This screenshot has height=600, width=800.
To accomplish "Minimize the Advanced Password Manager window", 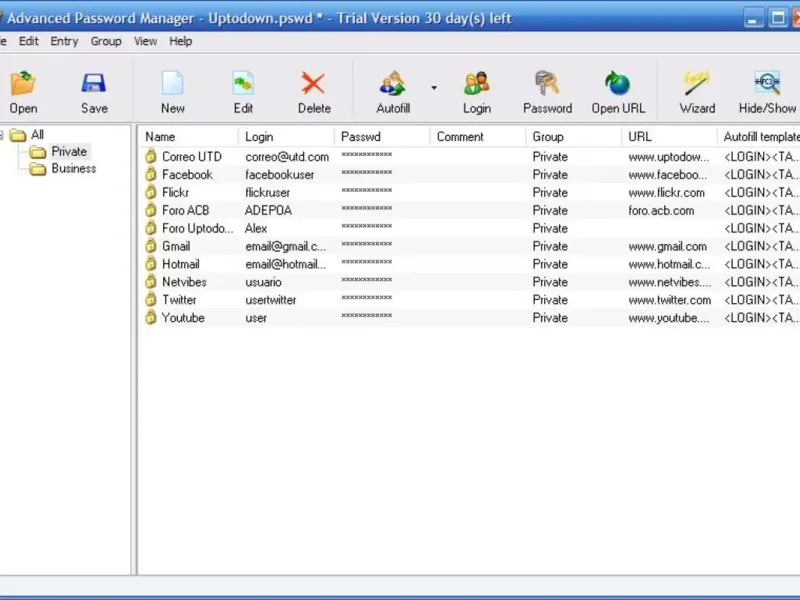I will 753,18.
